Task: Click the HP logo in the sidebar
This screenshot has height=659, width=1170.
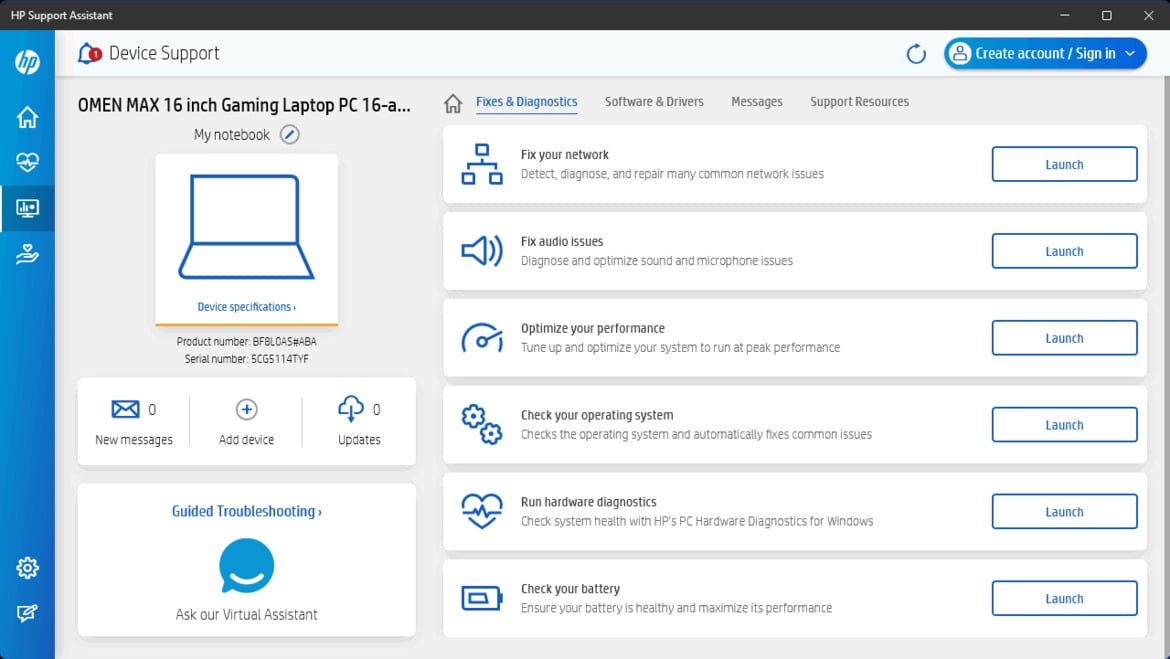Action: click(28, 62)
